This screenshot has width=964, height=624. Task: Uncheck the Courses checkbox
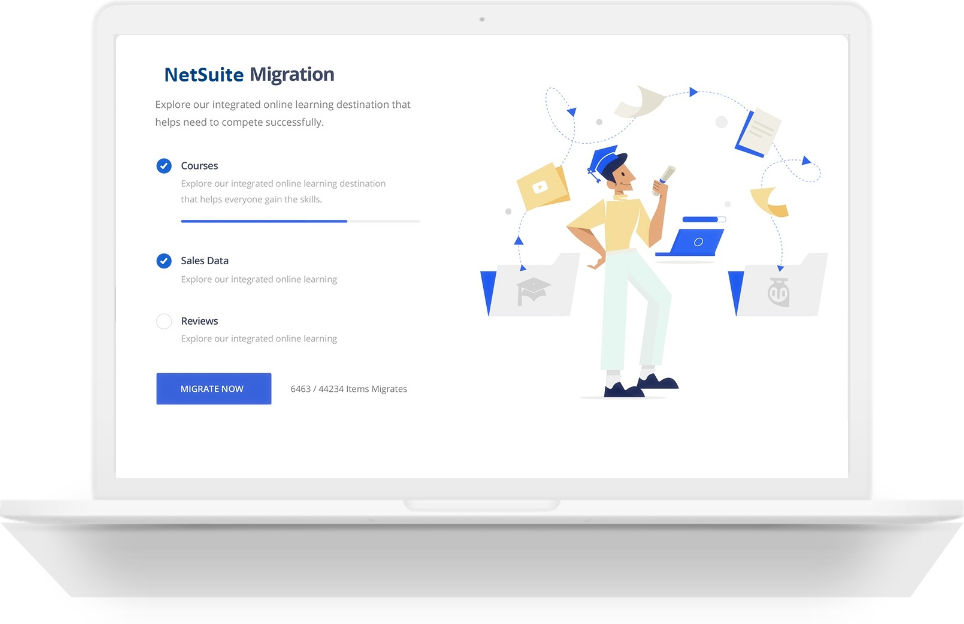pyautogui.click(x=164, y=166)
